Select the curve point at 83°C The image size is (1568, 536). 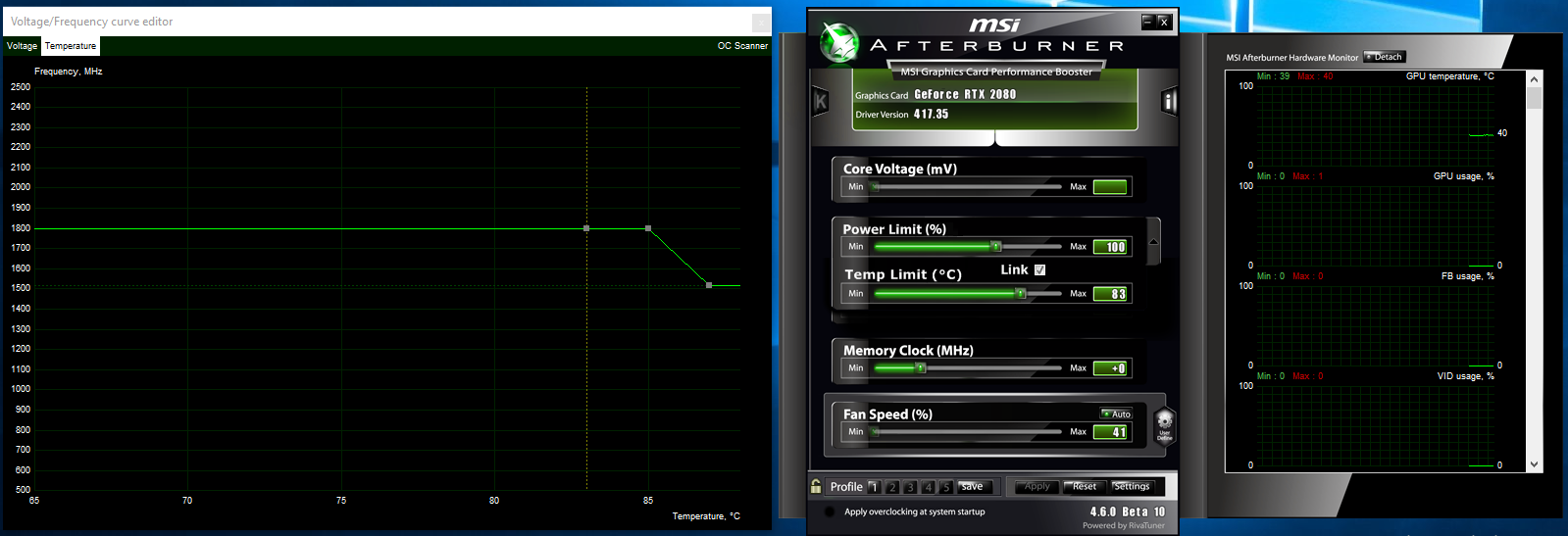click(586, 228)
